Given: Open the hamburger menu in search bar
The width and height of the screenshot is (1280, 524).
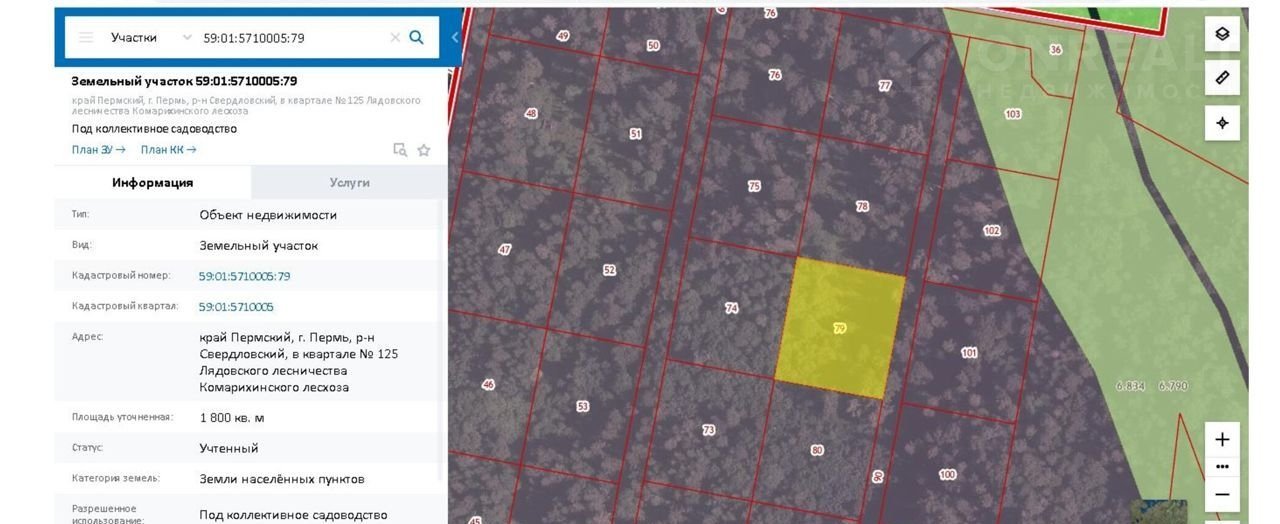Looking at the screenshot, I should 86,37.
